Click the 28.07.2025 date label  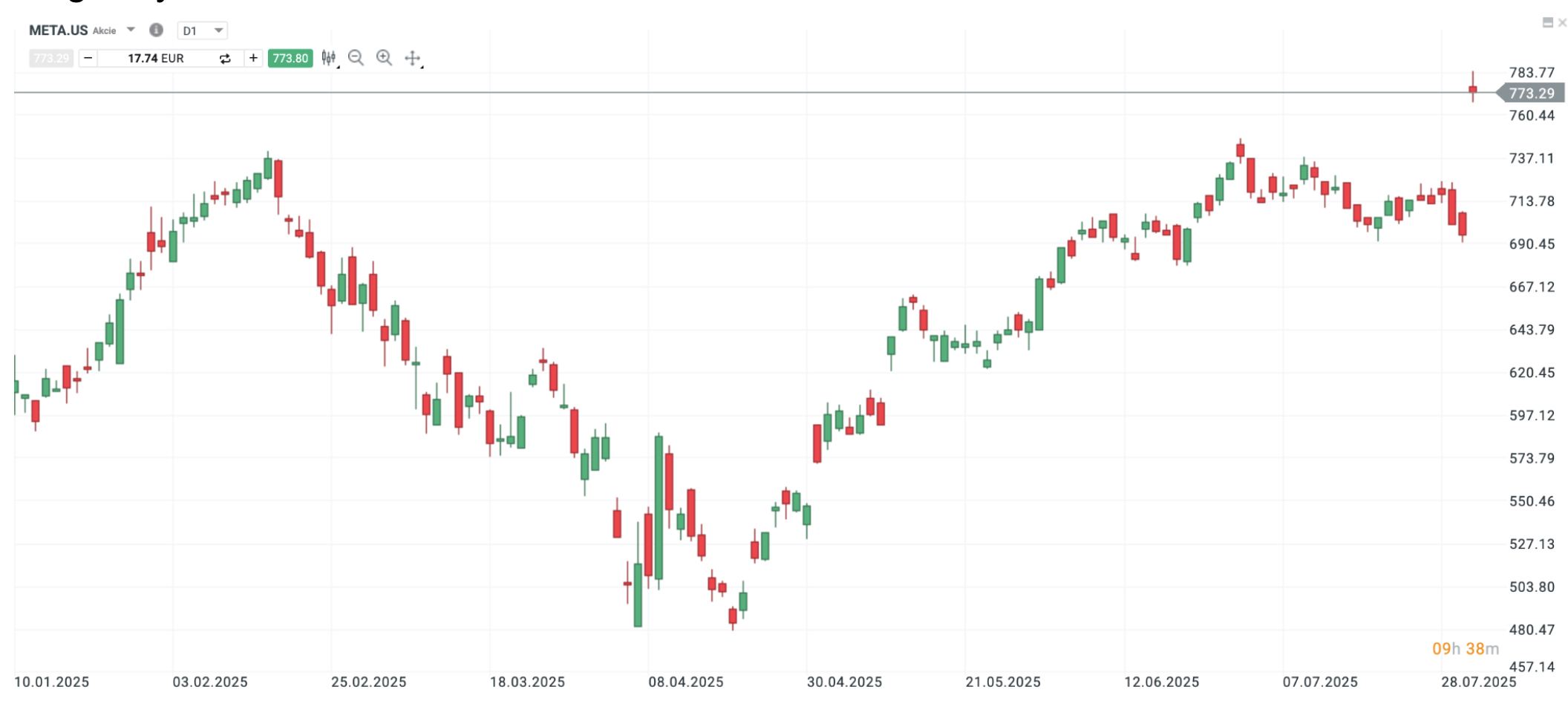1478,682
